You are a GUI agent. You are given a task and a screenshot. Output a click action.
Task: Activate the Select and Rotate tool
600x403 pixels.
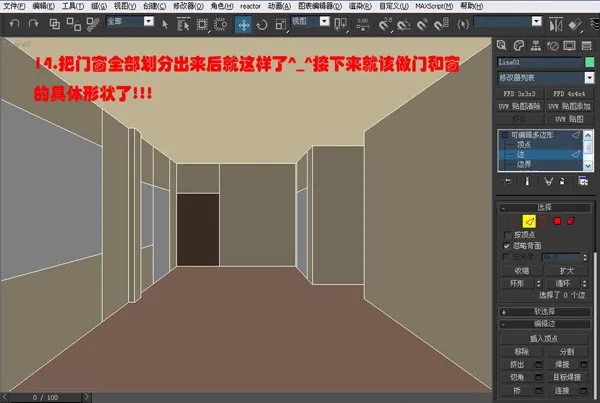[x=262, y=25]
